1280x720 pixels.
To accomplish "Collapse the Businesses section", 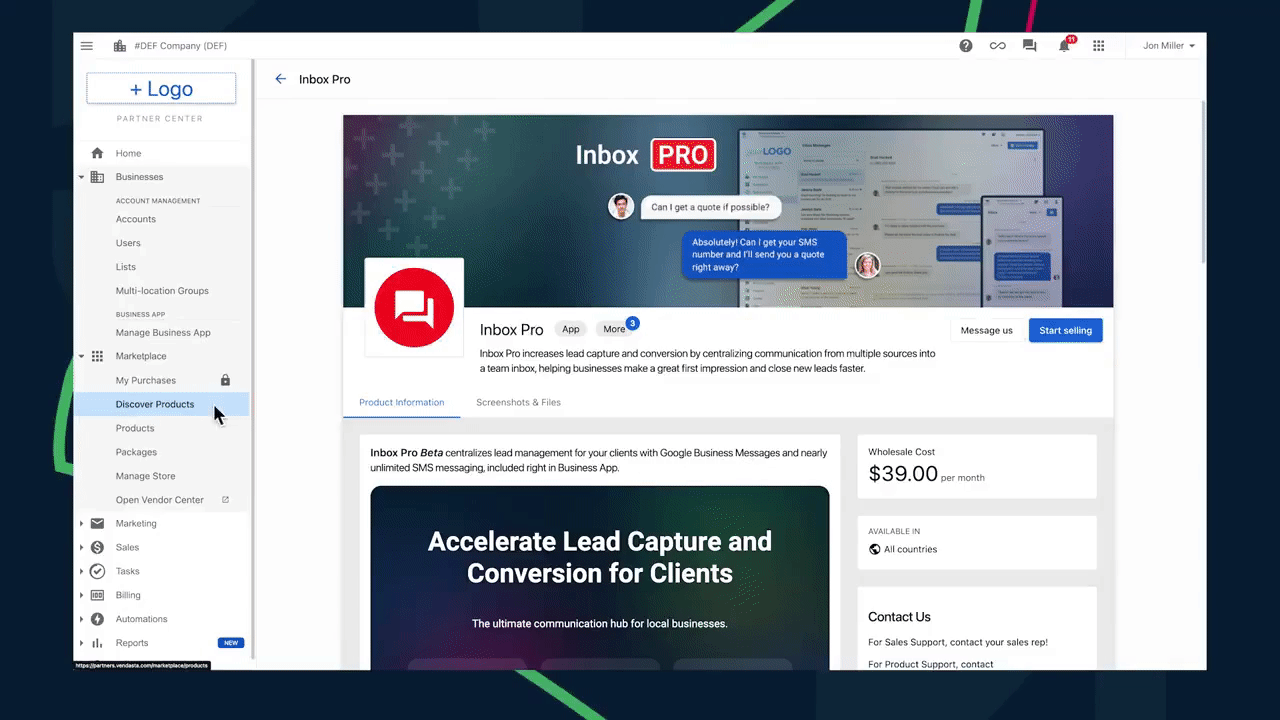I will coord(82,177).
